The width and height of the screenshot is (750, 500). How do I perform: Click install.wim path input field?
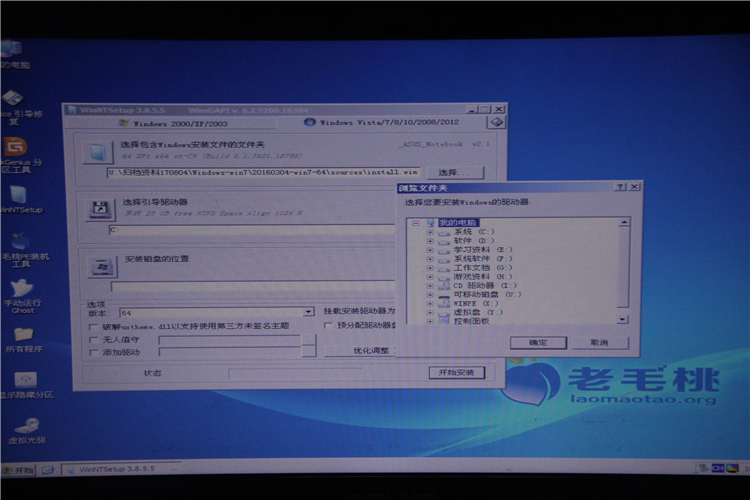point(263,172)
